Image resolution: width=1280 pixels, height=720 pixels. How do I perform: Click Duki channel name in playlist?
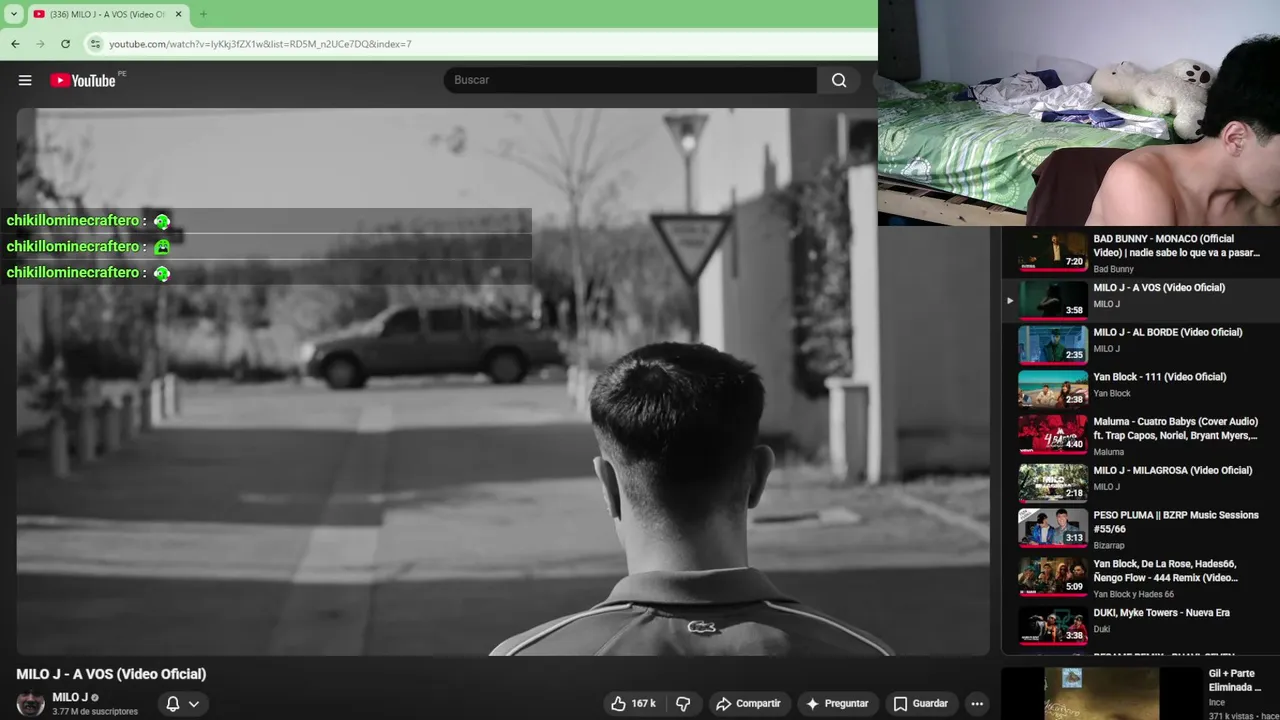tap(1102, 629)
